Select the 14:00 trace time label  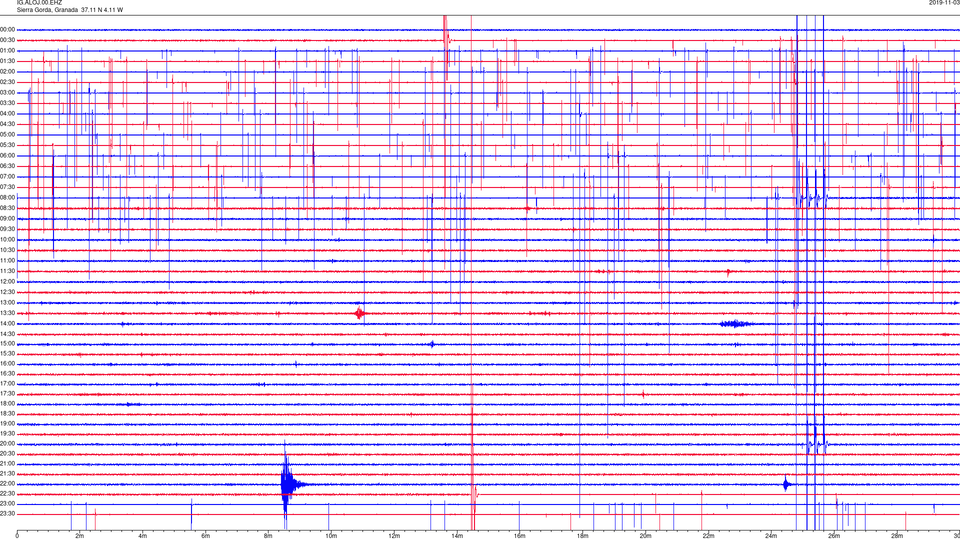(x=8, y=323)
